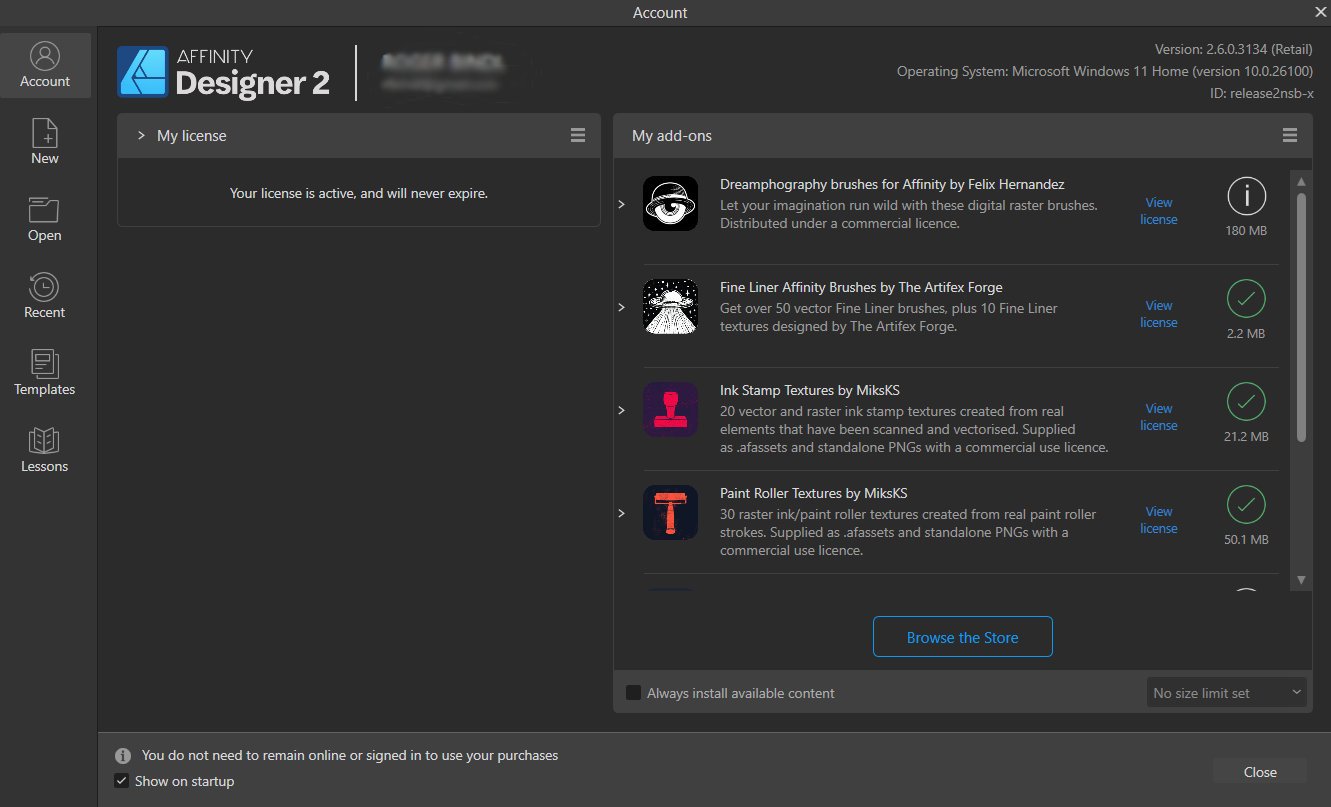This screenshot has width=1331, height=807.
Task: Click add-ons list scrollbar thumb
Action: [1301, 317]
